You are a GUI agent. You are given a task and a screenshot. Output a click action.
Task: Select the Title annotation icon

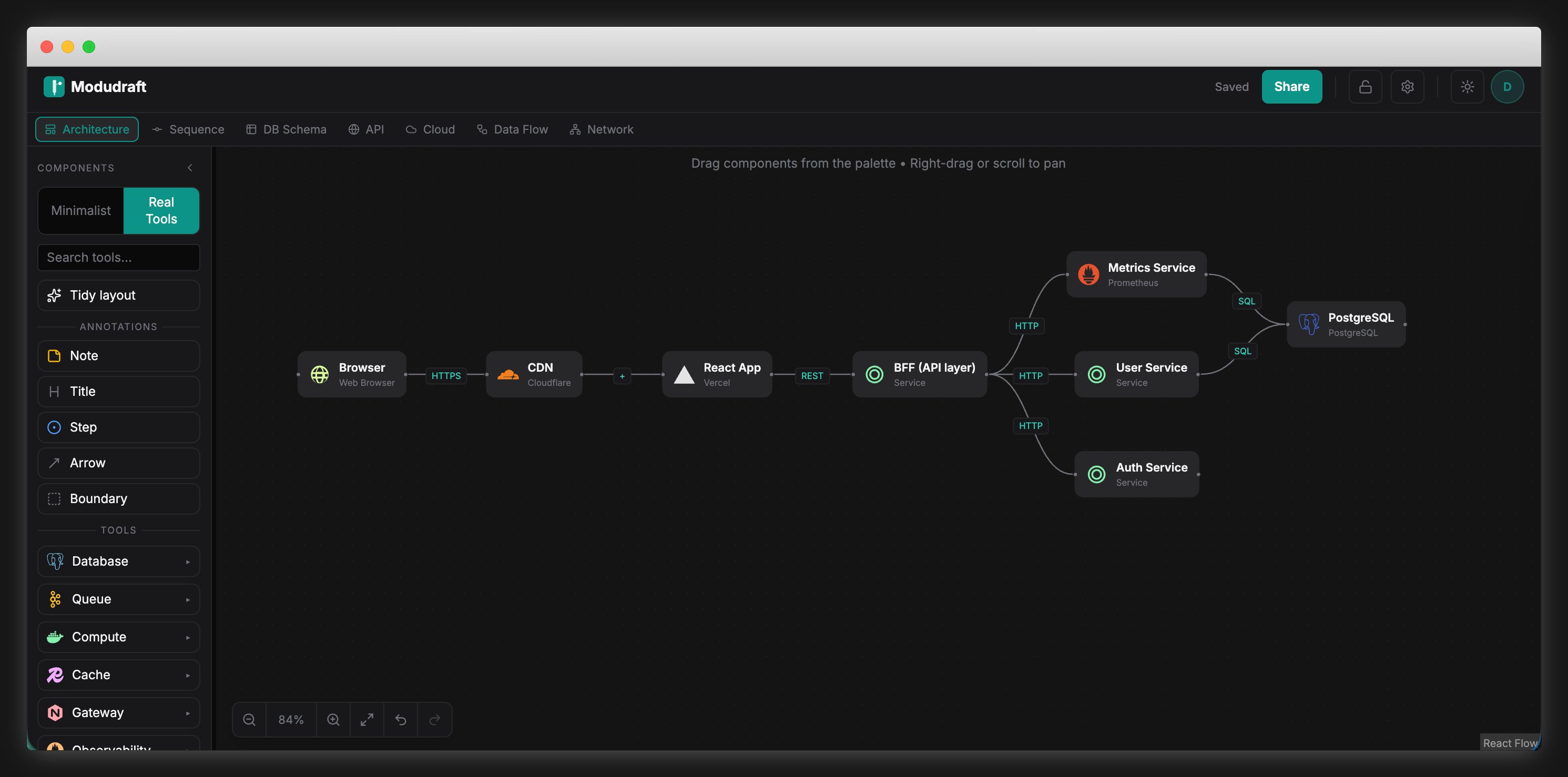pos(54,391)
